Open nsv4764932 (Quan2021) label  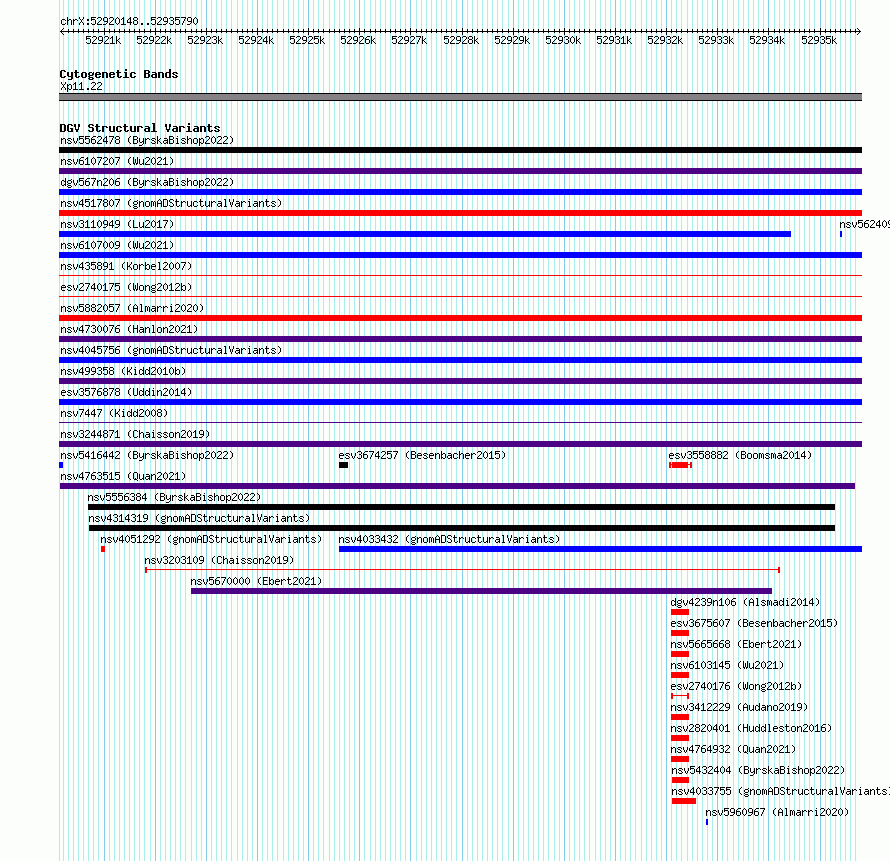click(733, 749)
